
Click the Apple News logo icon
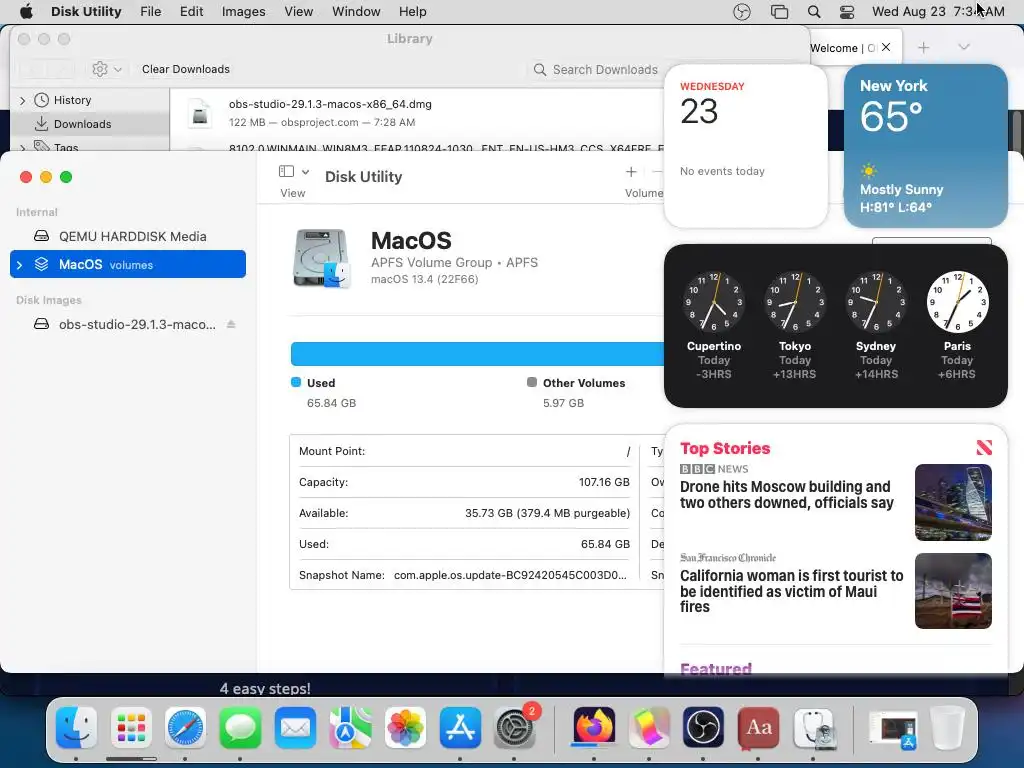point(984,447)
